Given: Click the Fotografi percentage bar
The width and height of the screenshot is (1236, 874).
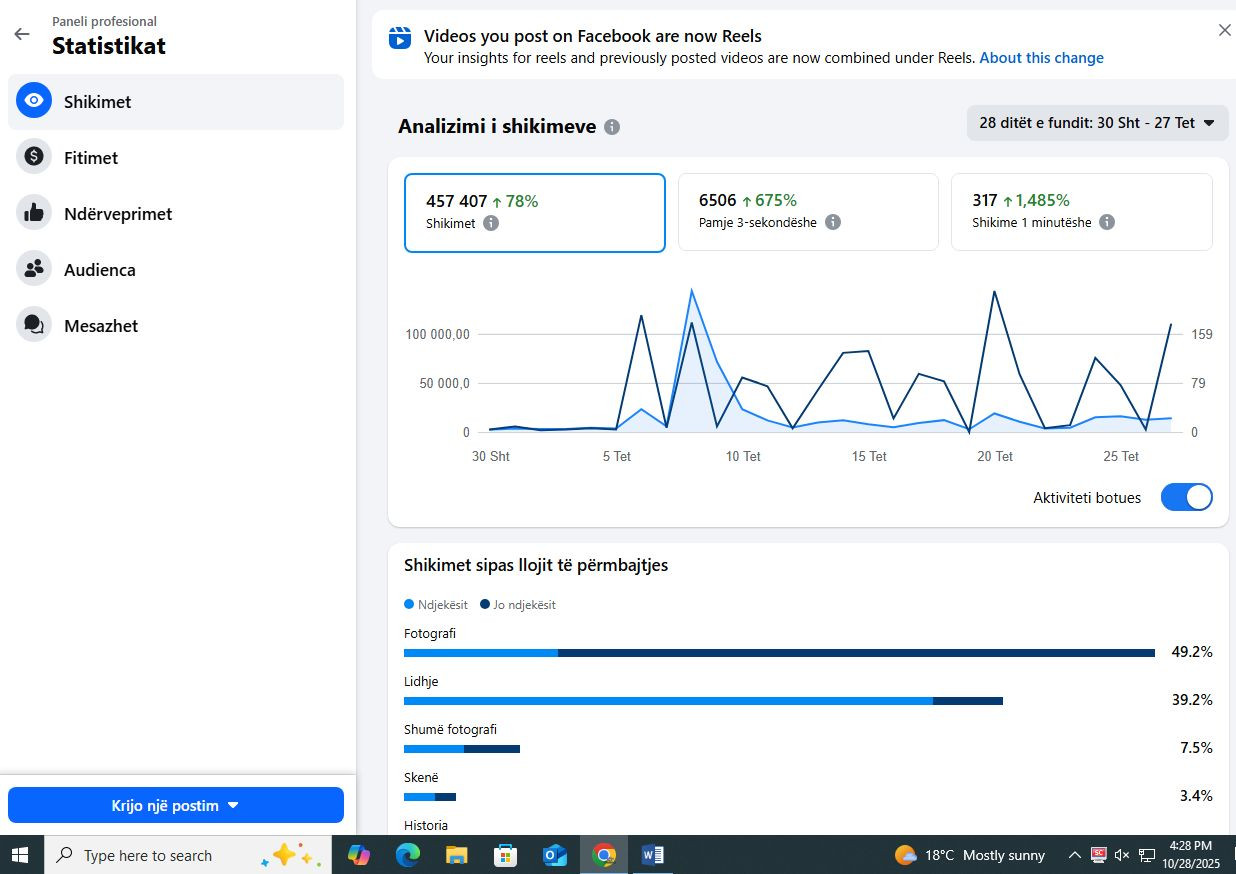Looking at the screenshot, I should [x=779, y=653].
